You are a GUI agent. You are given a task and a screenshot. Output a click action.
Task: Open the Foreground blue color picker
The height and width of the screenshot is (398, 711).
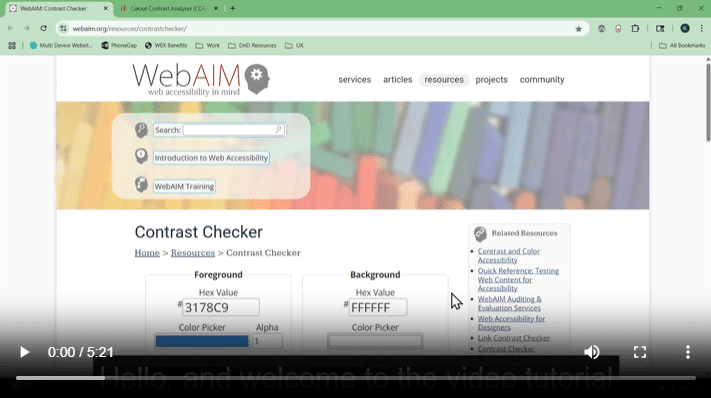[202, 341]
